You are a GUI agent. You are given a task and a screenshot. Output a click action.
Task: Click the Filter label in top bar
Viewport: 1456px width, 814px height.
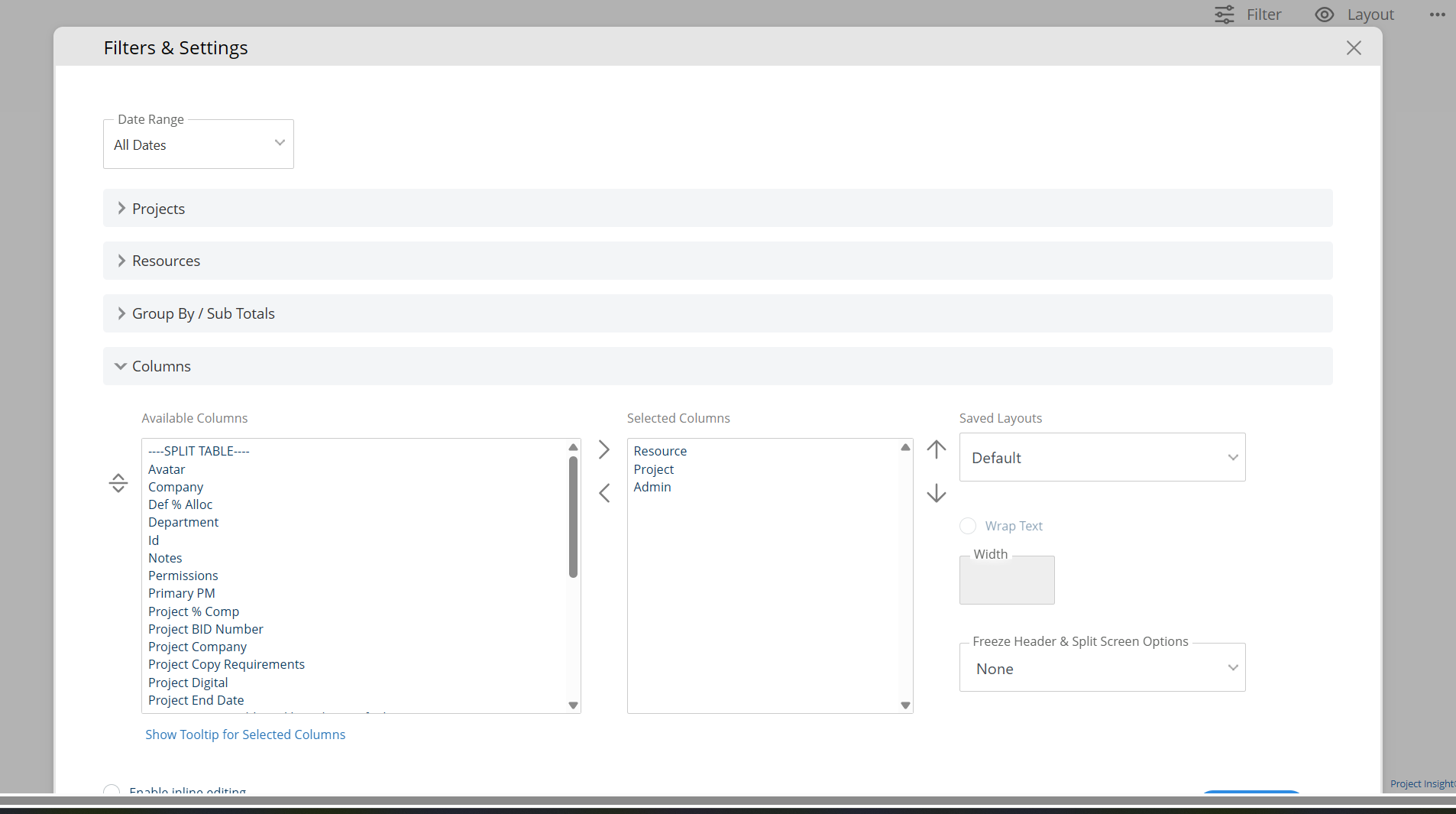1264,15
